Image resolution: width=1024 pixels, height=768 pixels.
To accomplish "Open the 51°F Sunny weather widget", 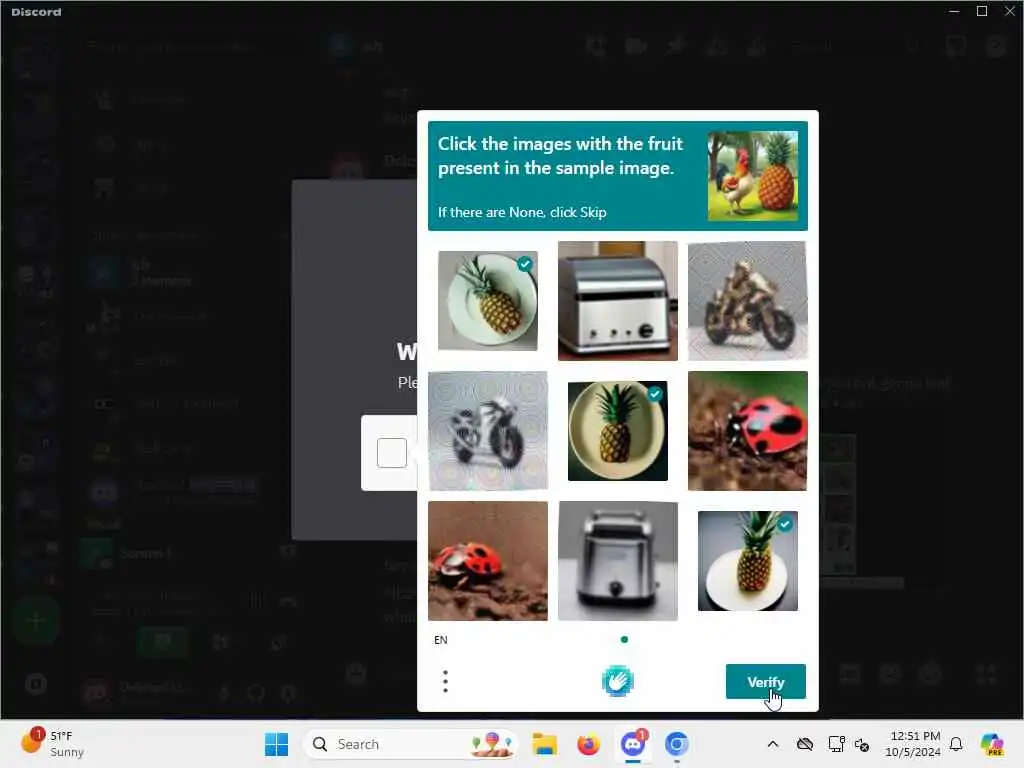I will pos(52,744).
